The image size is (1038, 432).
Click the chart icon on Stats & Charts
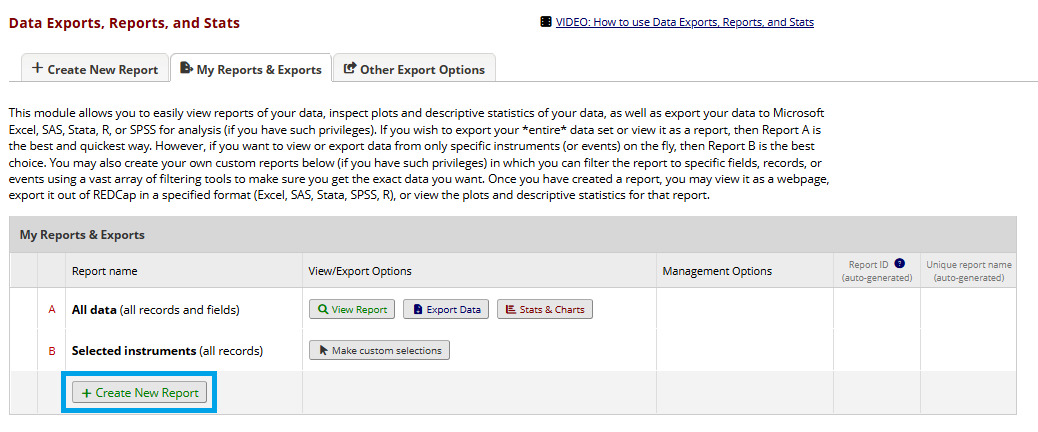(510, 310)
